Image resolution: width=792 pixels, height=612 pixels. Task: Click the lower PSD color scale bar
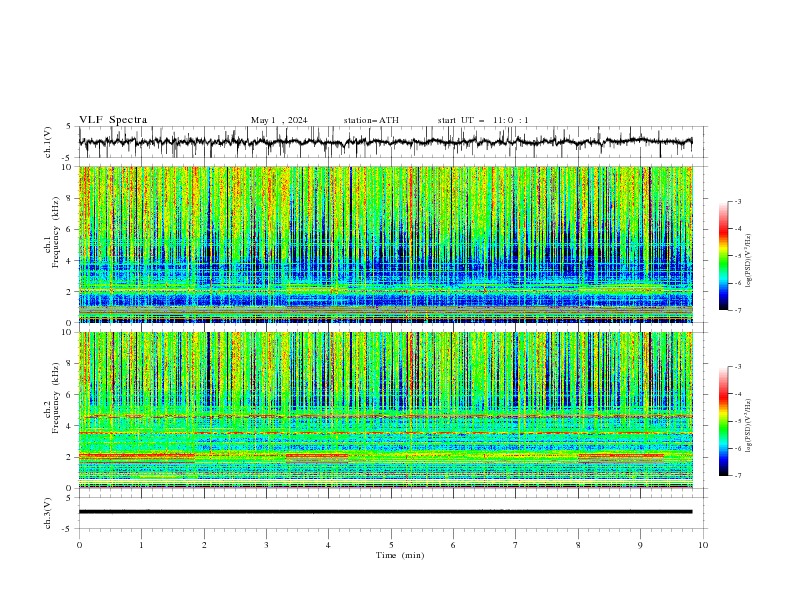pyautogui.click(x=723, y=421)
